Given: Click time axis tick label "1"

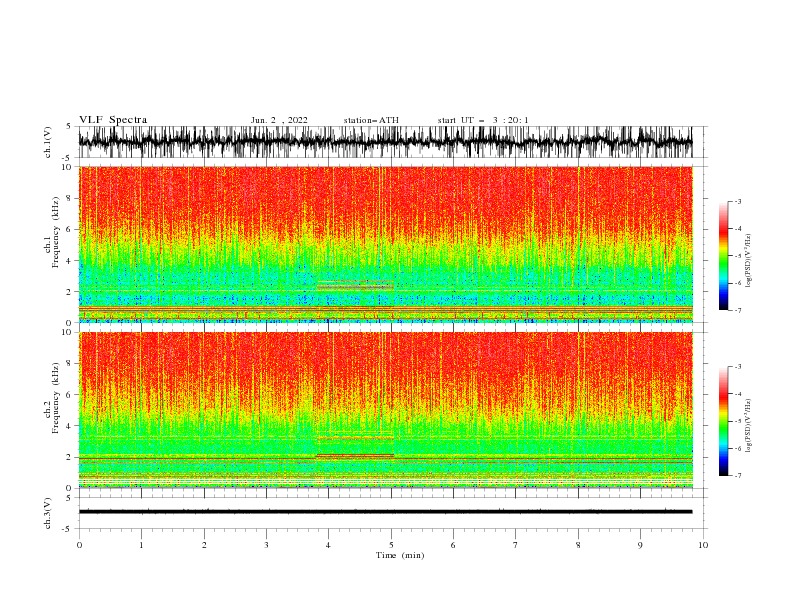Looking at the screenshot, I should (x=141, y=545).
